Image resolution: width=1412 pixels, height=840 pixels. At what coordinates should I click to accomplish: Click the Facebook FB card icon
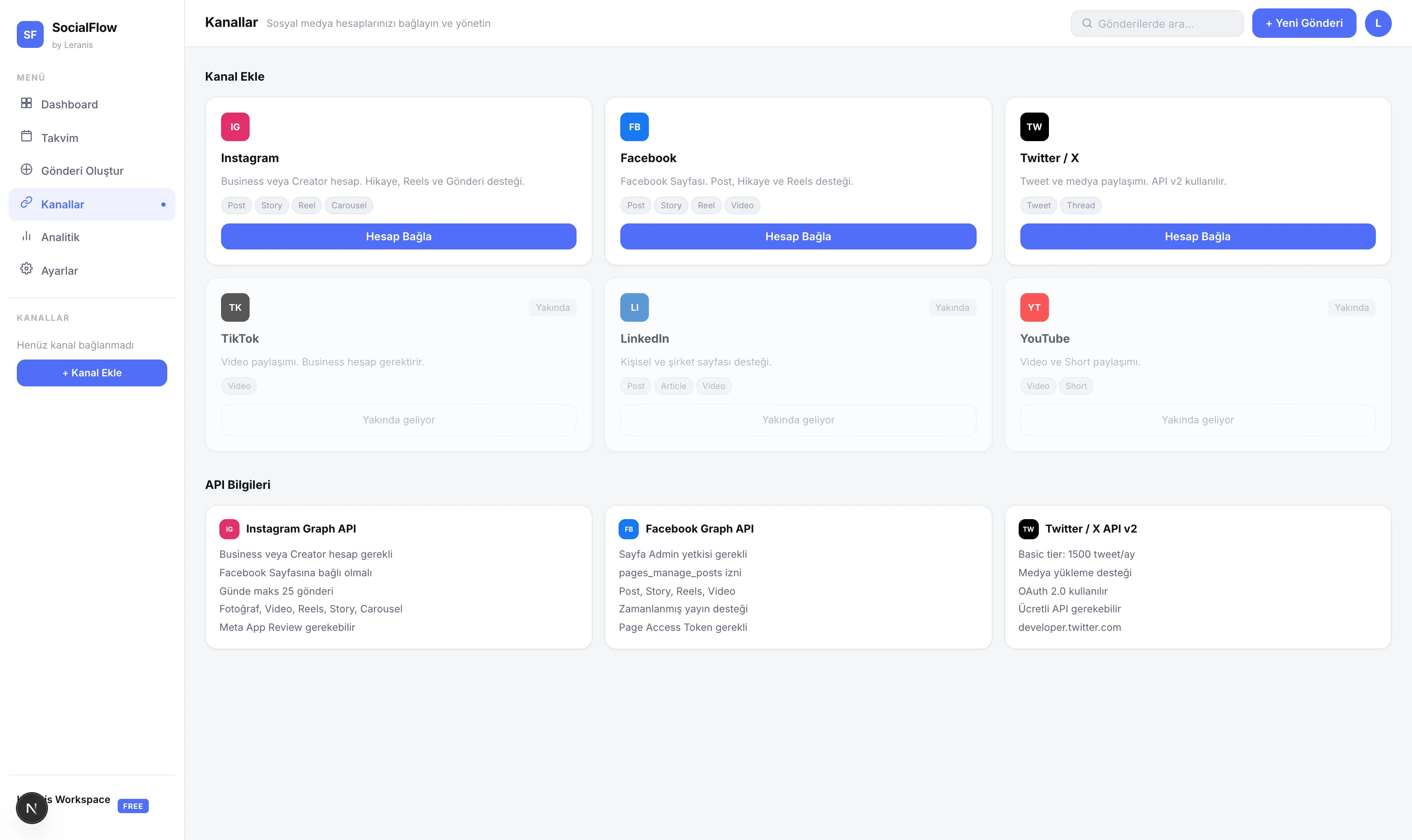tap(635, 127)
